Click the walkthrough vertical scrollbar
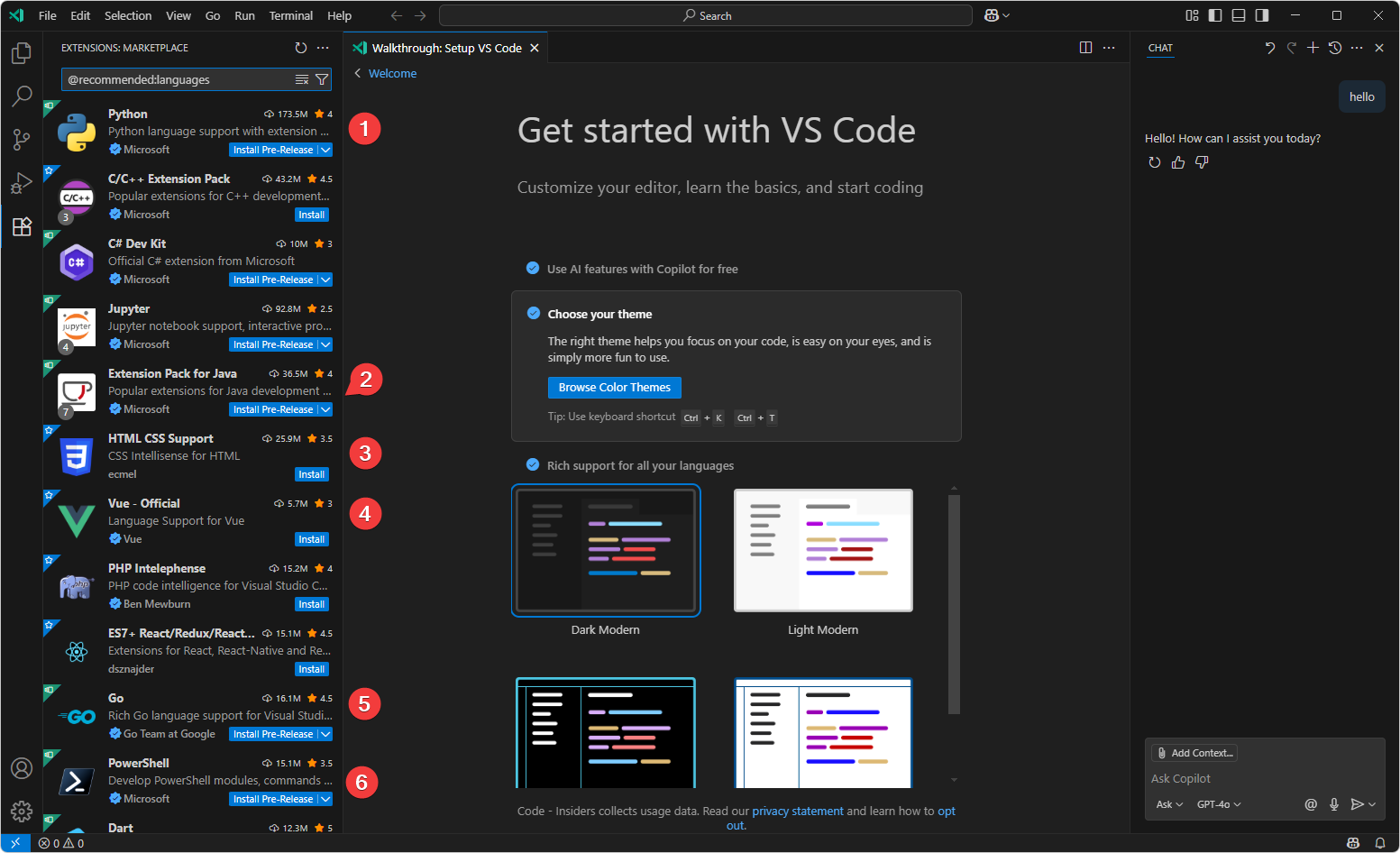The width and height of the screenshot is (1400, 853). [954, 604]
